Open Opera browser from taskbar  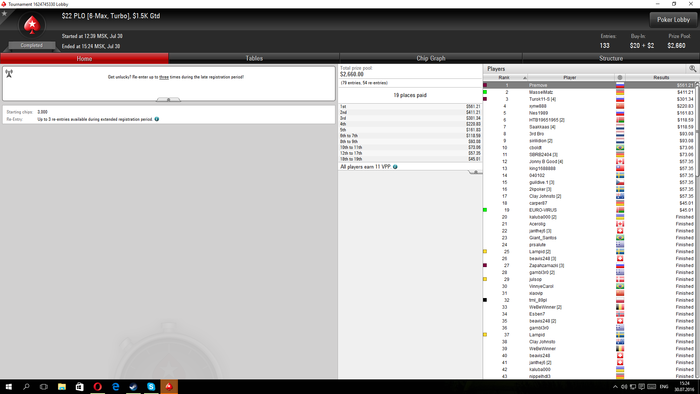click(97, 386)
